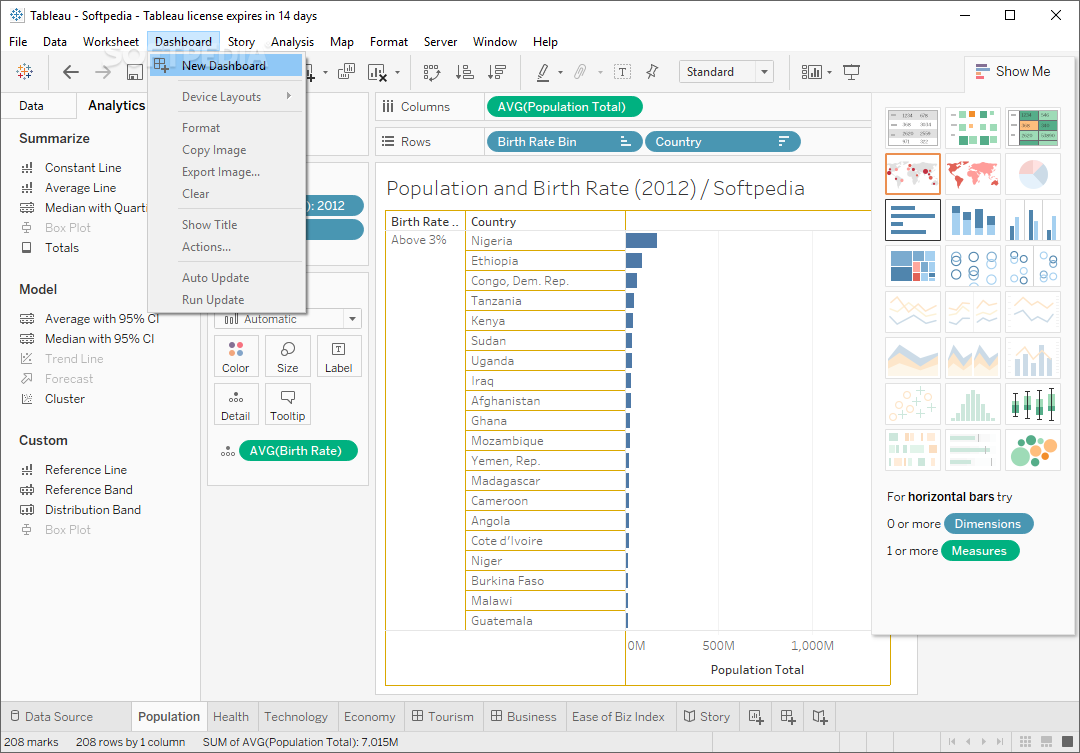Open the Analysis menu
Viewport: 1080px width, 753px height.
coord(292,41)
